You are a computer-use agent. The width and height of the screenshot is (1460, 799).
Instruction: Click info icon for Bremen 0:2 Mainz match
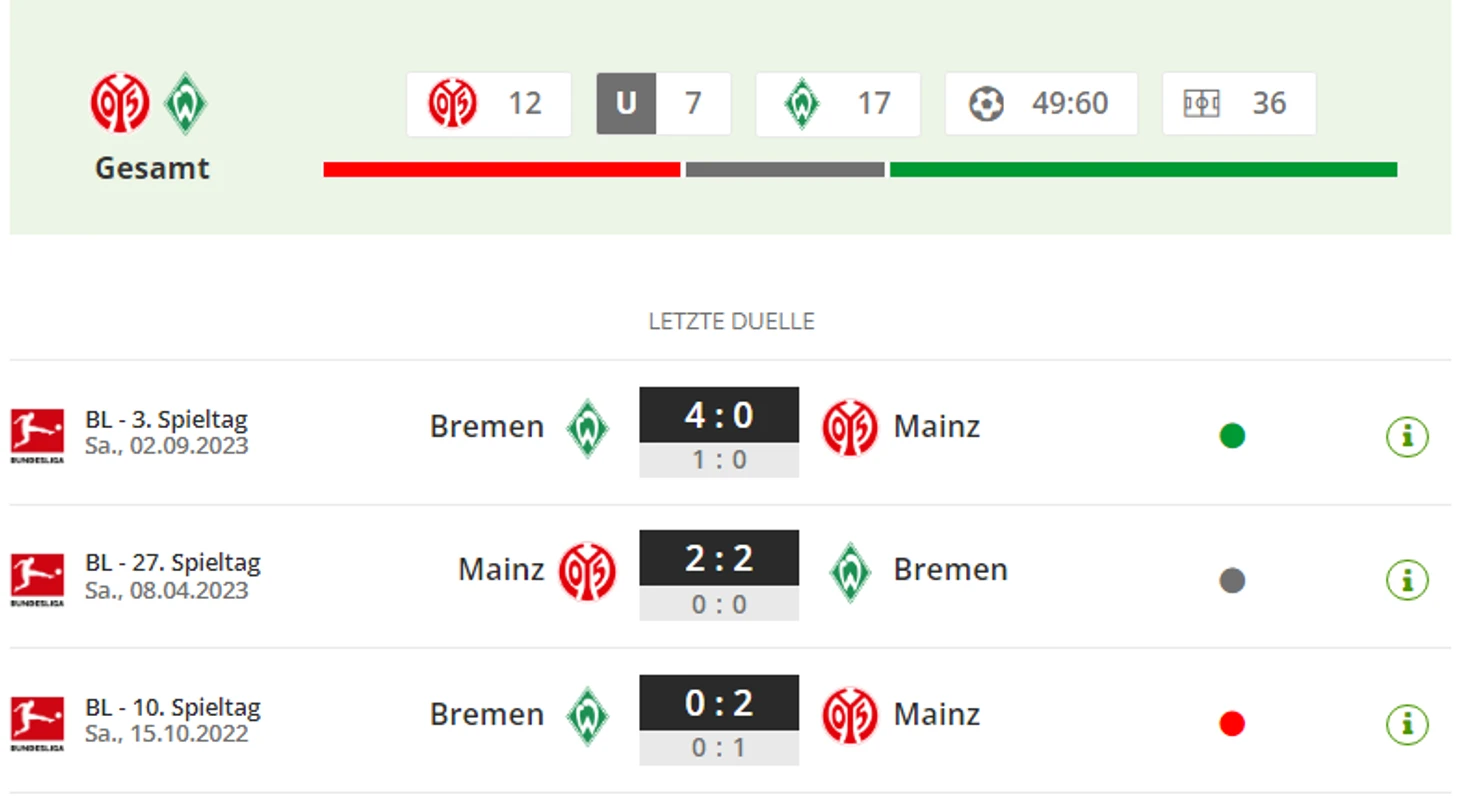1406,724
